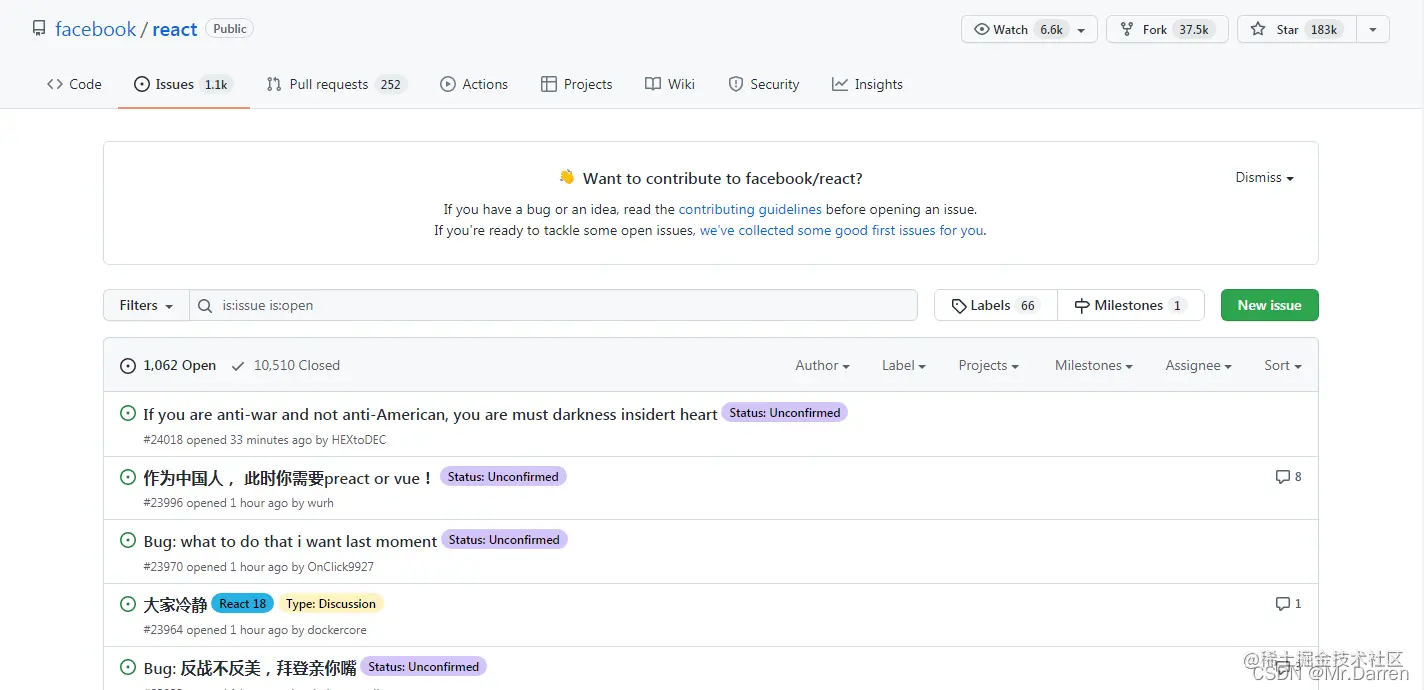
Task: Expand the Assignee filter dropdown
Action: (x=1198, y=366)
